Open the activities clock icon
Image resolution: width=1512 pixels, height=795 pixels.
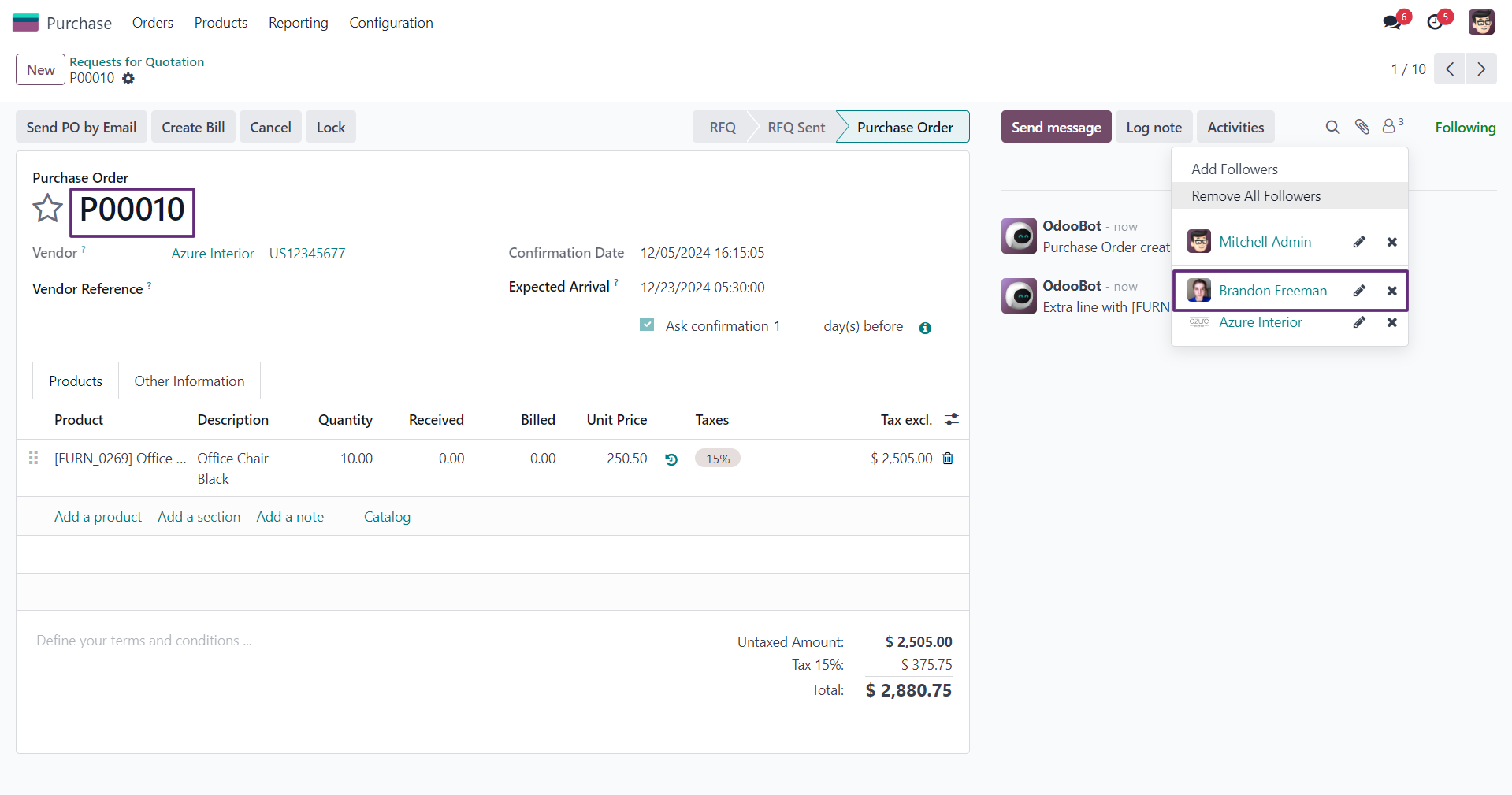(1435, 22)
